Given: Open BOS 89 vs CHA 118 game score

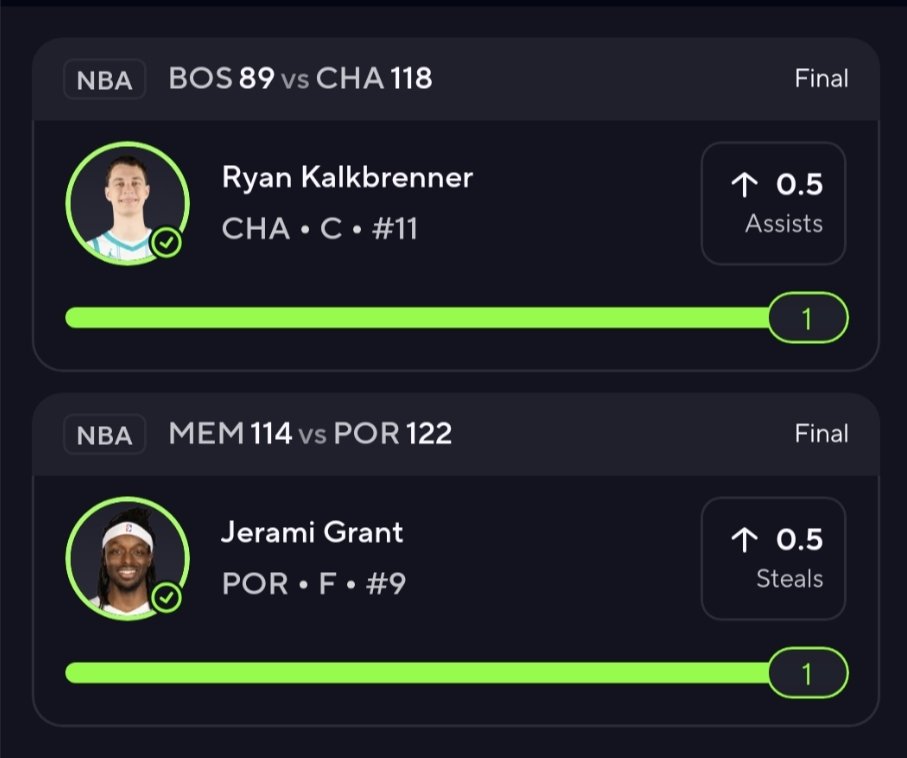Looking at the screenshot, I should (300, 79).
